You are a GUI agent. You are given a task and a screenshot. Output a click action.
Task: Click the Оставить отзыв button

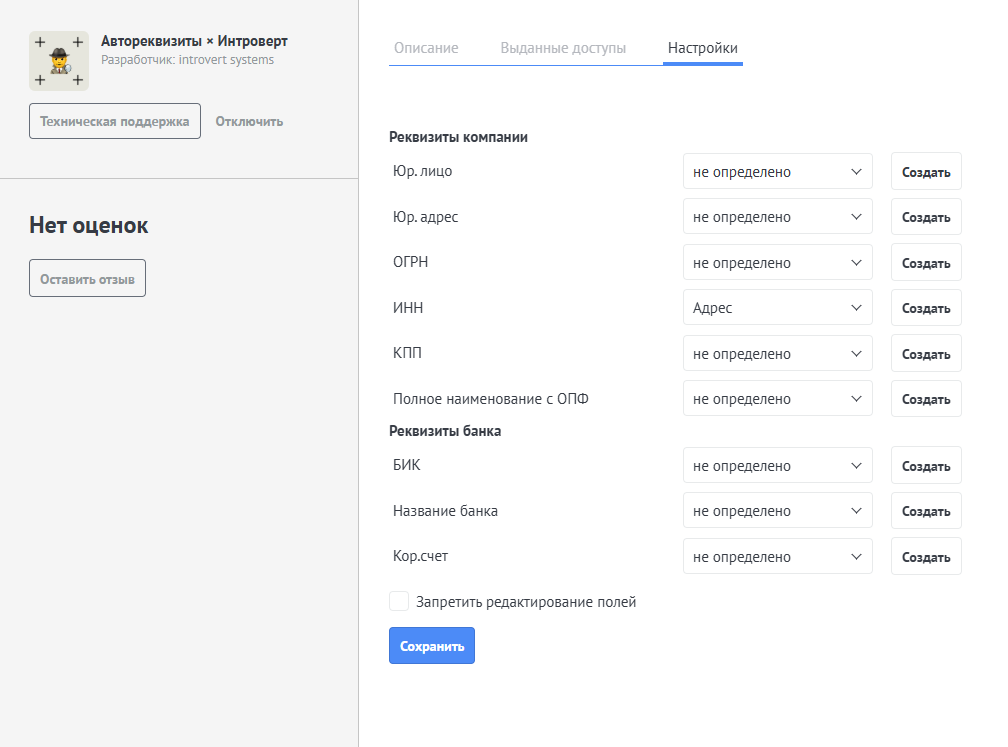pos(87,278)
